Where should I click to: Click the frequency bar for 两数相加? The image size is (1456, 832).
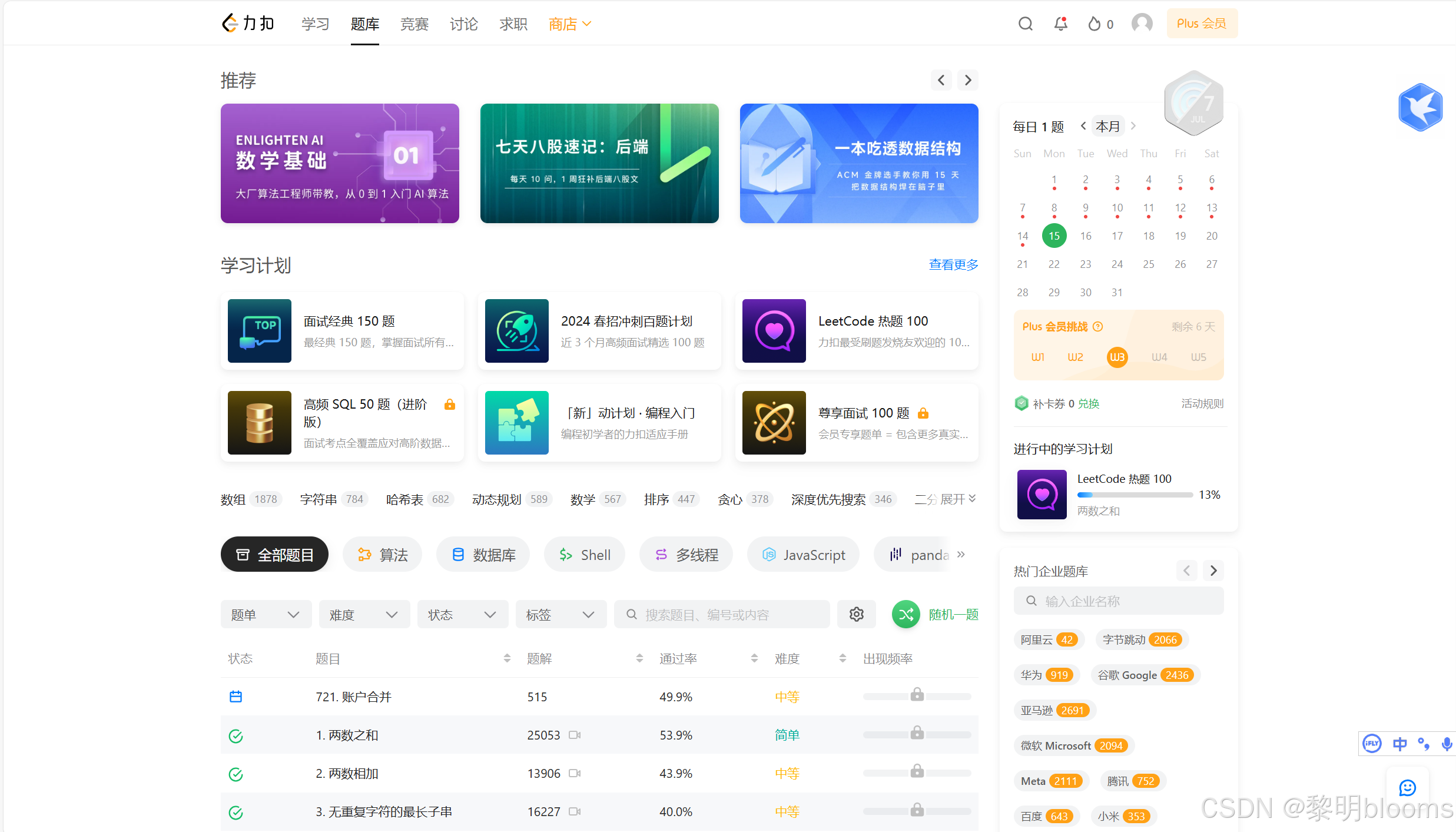click(x=917, y=773)
